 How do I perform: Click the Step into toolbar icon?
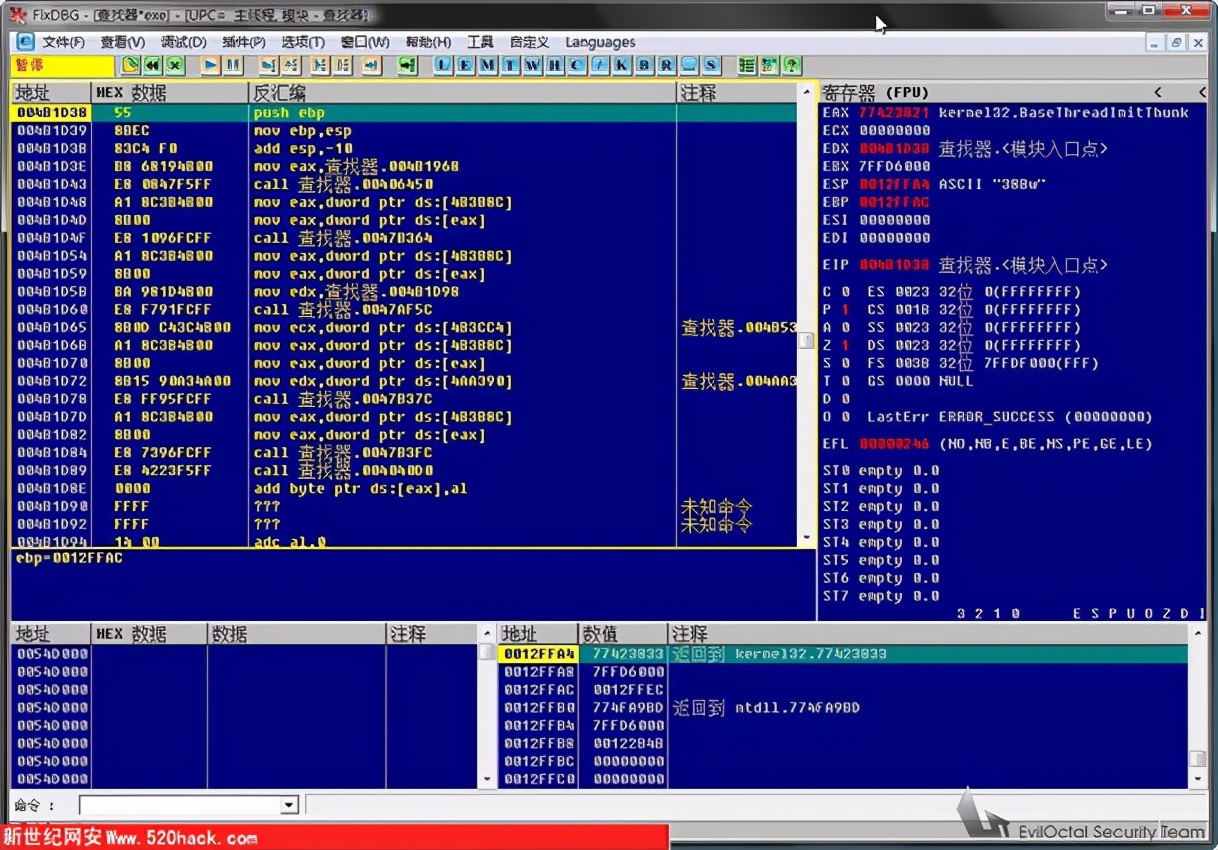pos(267,65)
